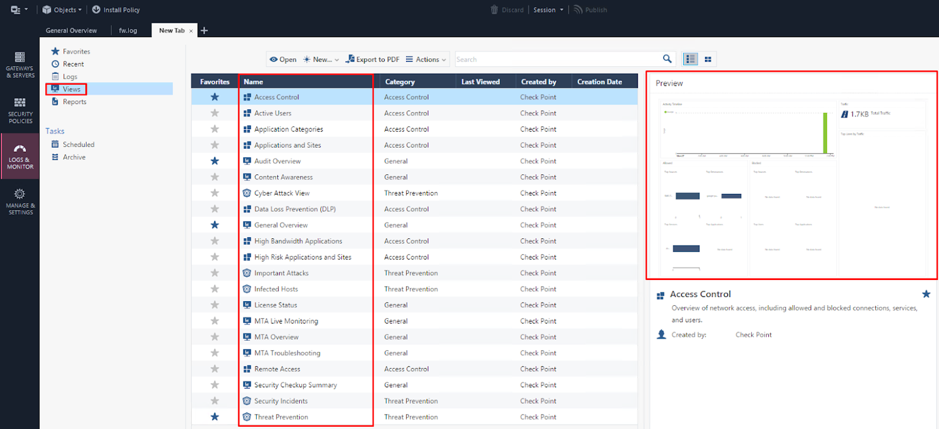The height and width of the screenshot is (429, 939).
Task: Click into the Search input field
Action: point(558,59)
